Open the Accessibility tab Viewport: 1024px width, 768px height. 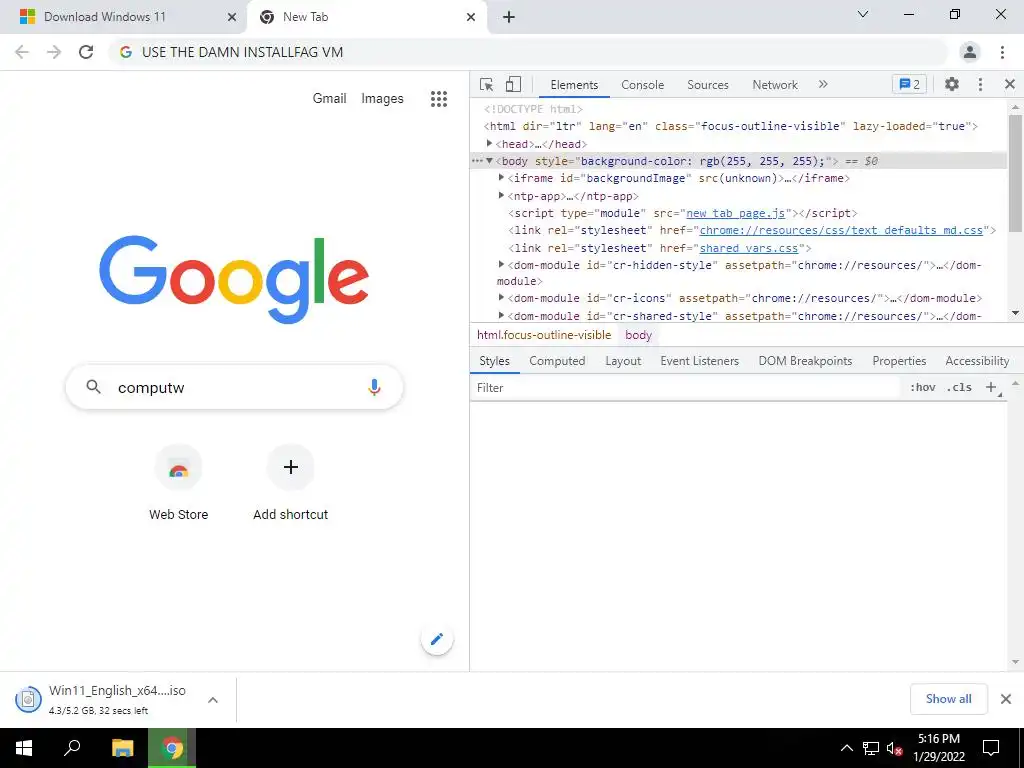[977, 361]
